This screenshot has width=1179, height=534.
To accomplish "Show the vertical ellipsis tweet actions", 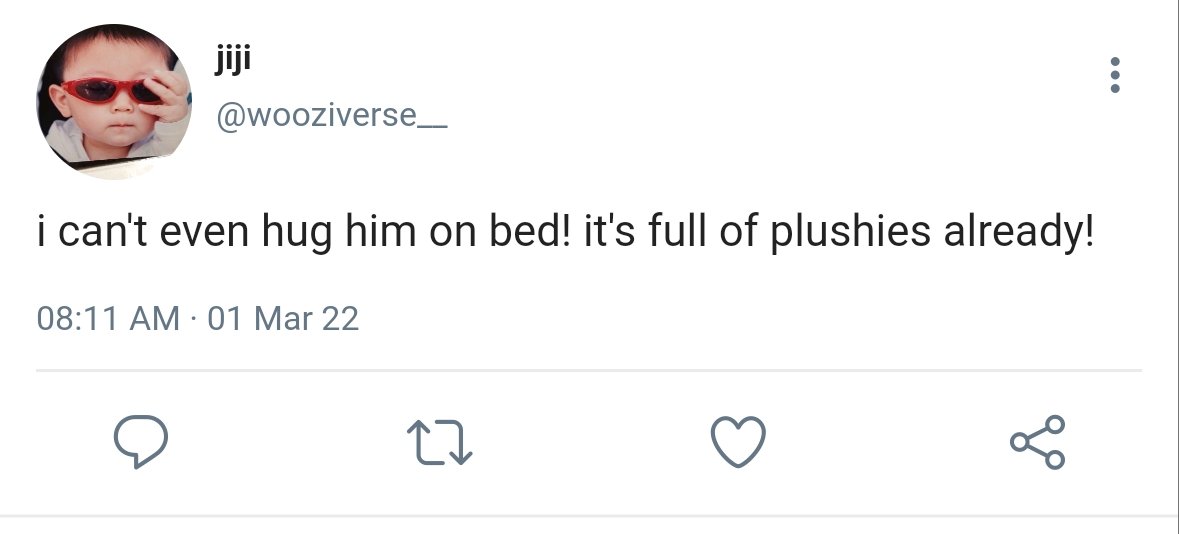I will [x=1115, y=75].
